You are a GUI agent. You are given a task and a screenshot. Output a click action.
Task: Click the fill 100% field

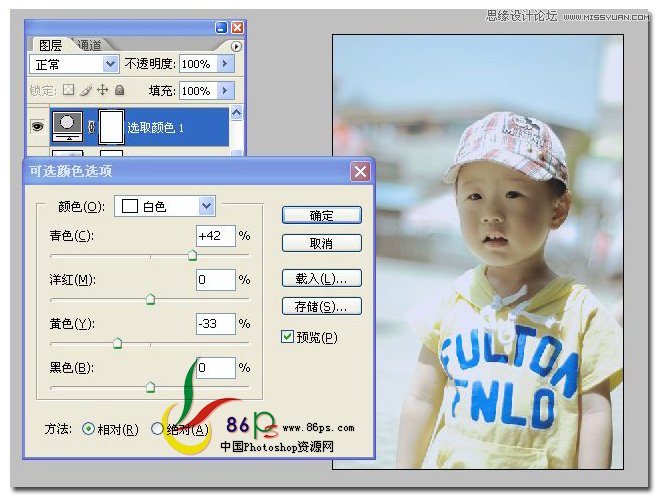pyautogui.click(x=198, y=90)
